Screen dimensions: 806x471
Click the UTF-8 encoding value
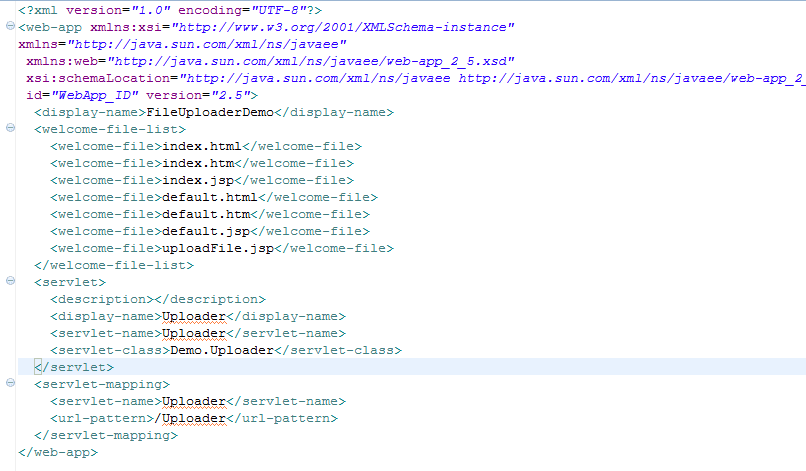pyautogui.click(x=278, y=10)
